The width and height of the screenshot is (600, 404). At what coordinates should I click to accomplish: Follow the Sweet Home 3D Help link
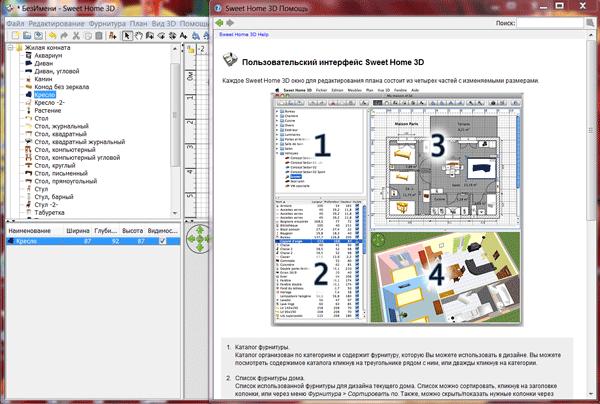(x=244, y=34)
